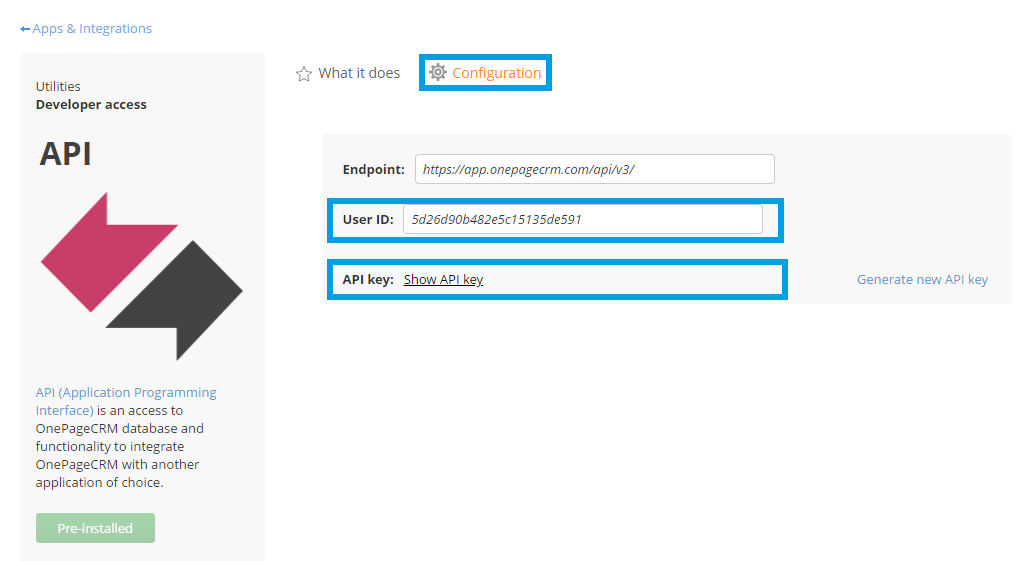Click Generate new API key link
Screen dimensions: 1024x561
(x=921, y=279)
